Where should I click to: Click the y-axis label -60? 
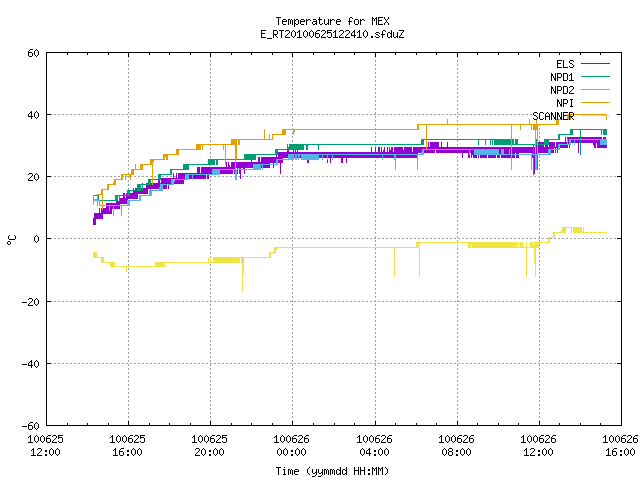pos(31,426)
